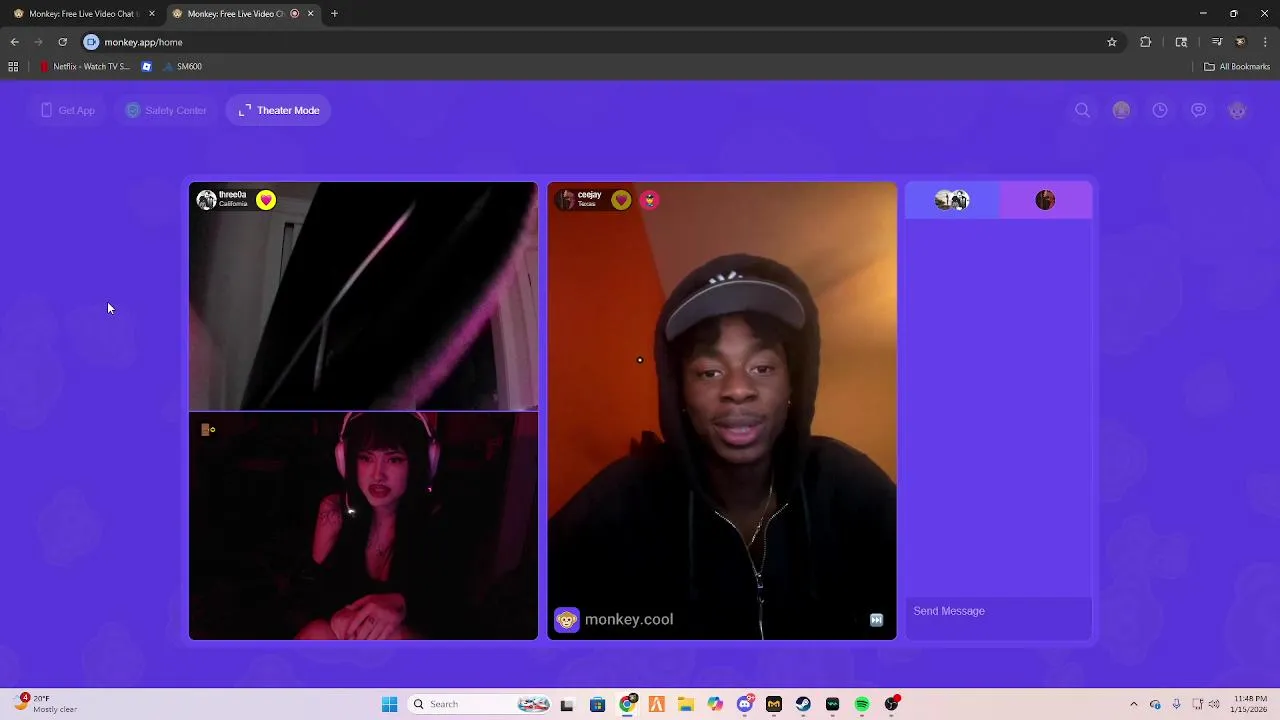Click three0a's profile avatar
The height and width of the screenshot is (720, 1280).
click(x=206, y=200)
